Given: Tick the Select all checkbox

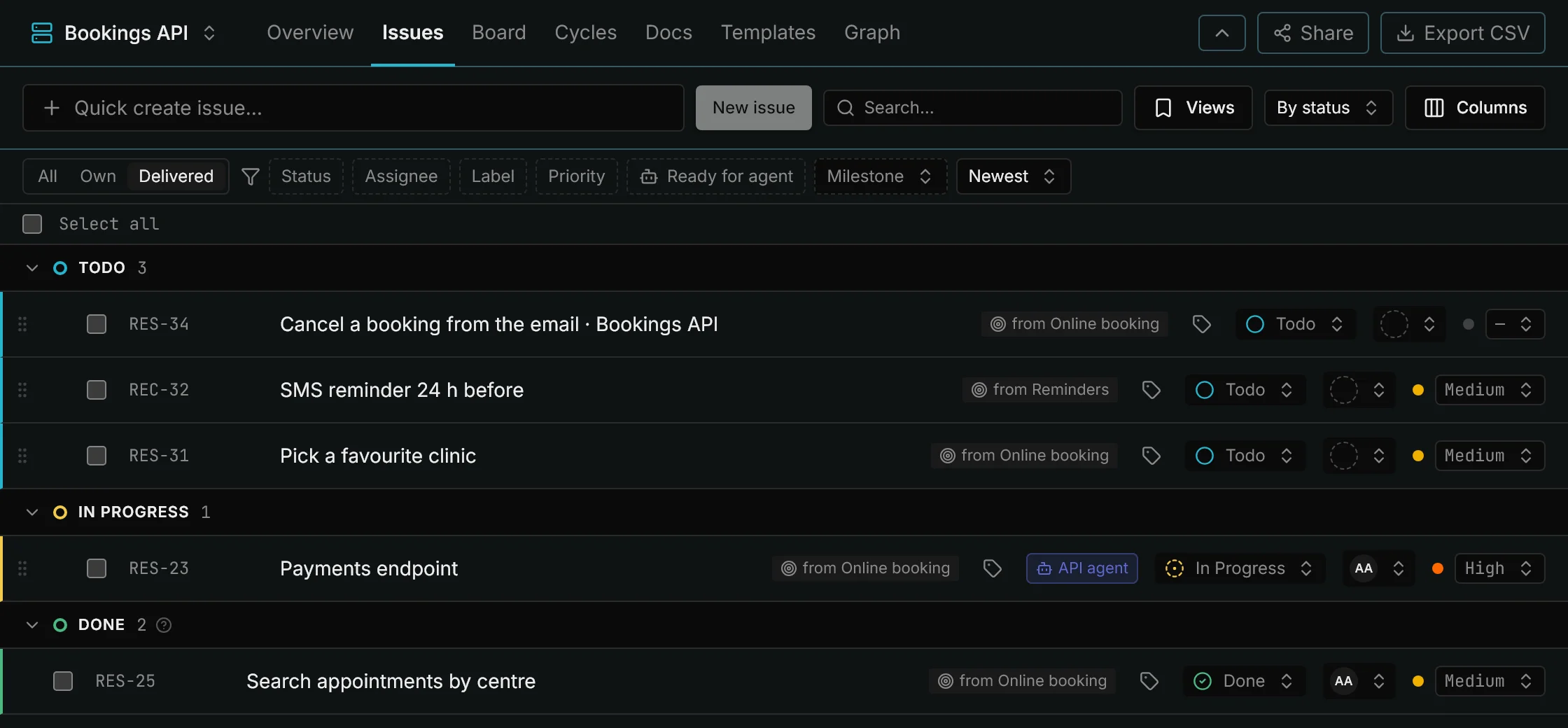Looking at the screenshot, I should (32, 224).
